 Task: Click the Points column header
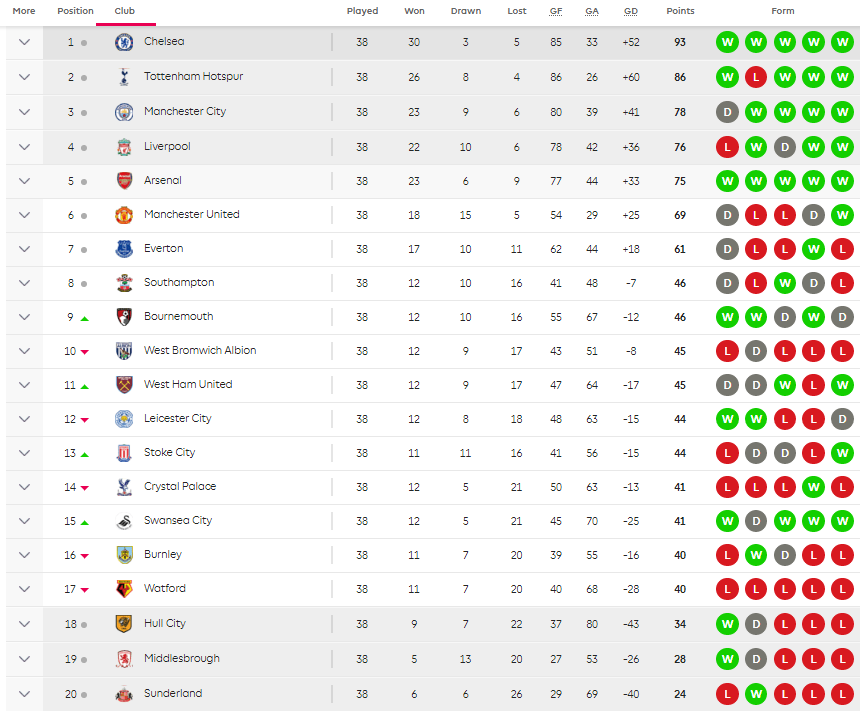[680, 11]
